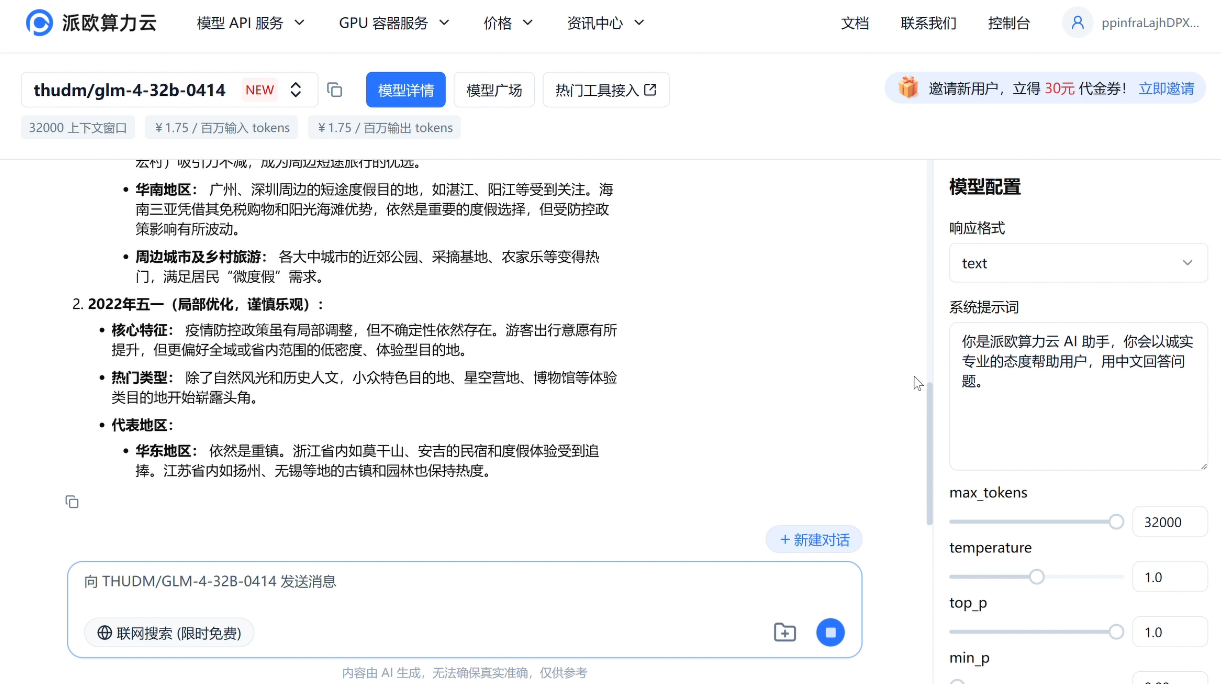Click the max_tokens slider handle
Viewport: 1221px width, 684px height.
pyautogui.click(x=1116, y=522)
